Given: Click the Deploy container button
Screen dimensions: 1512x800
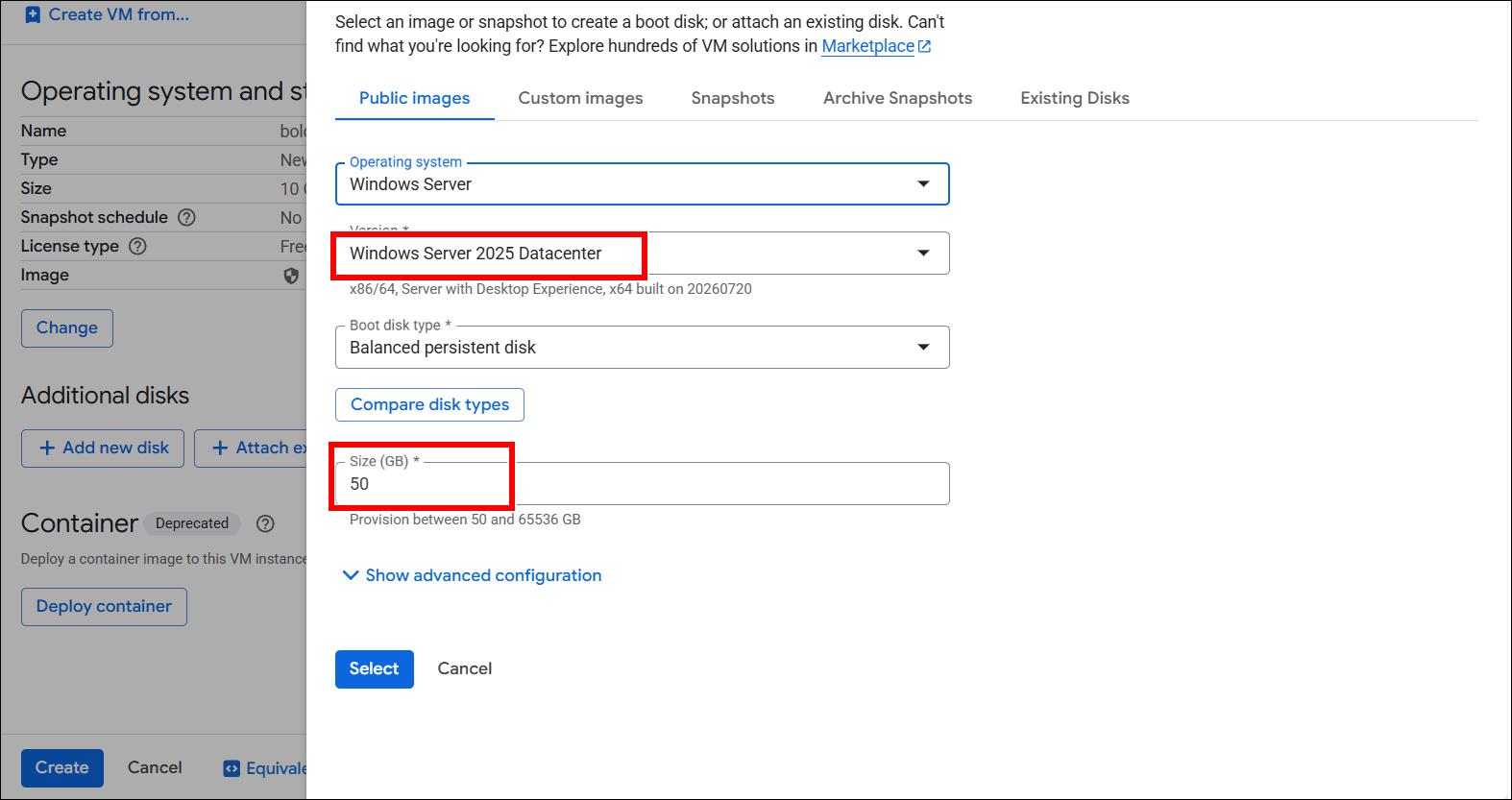Looking at the screenshot, I should (x=104, y=607).
